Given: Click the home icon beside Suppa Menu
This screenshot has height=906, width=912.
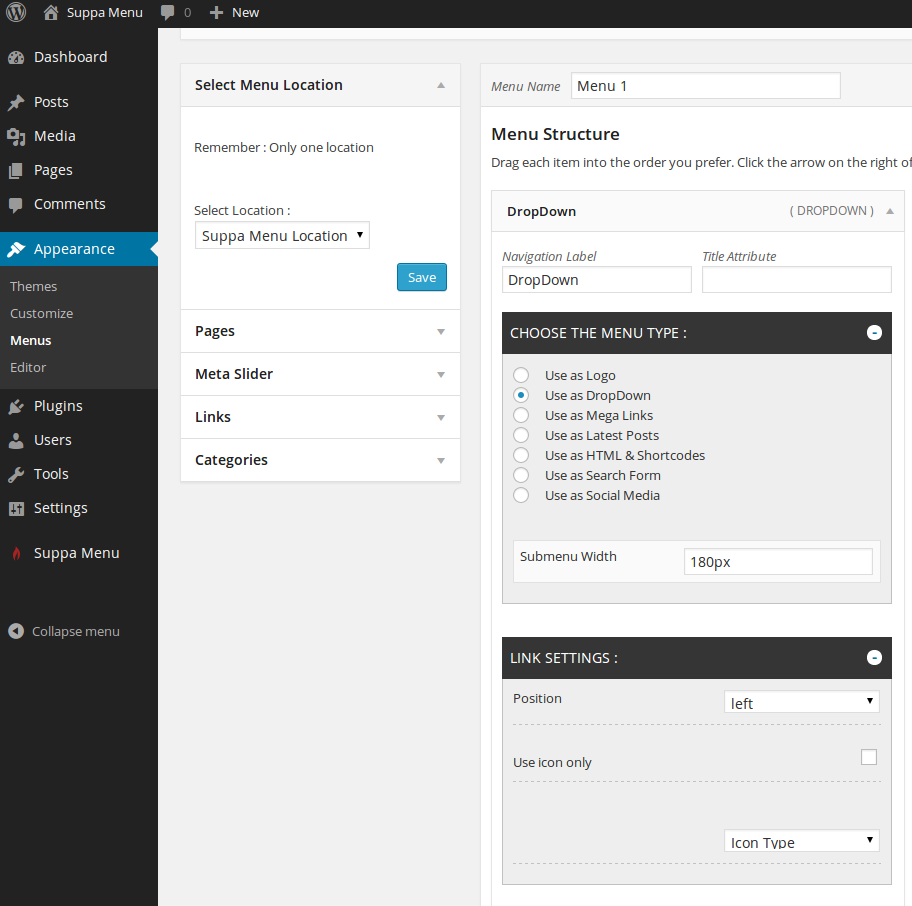Looking at the screenshot, I should 51,12.
